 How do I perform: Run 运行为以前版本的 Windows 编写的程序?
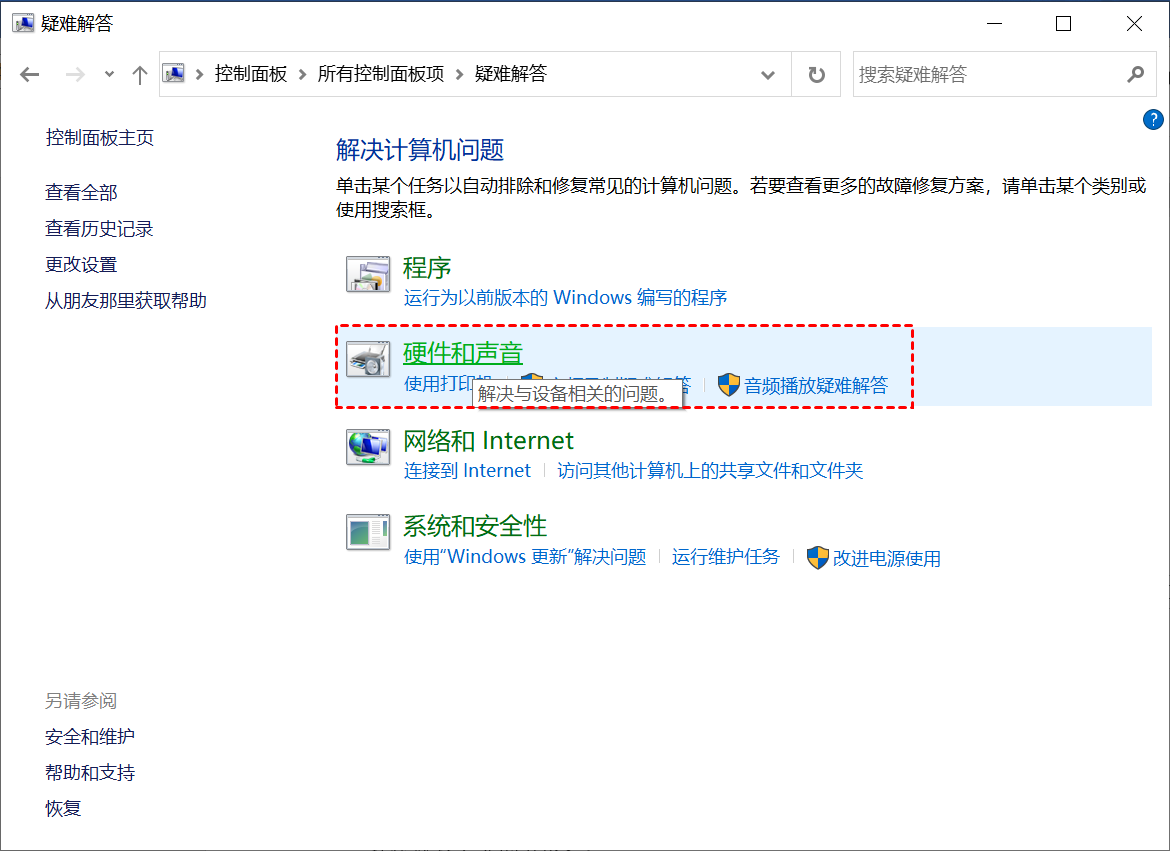566,298
